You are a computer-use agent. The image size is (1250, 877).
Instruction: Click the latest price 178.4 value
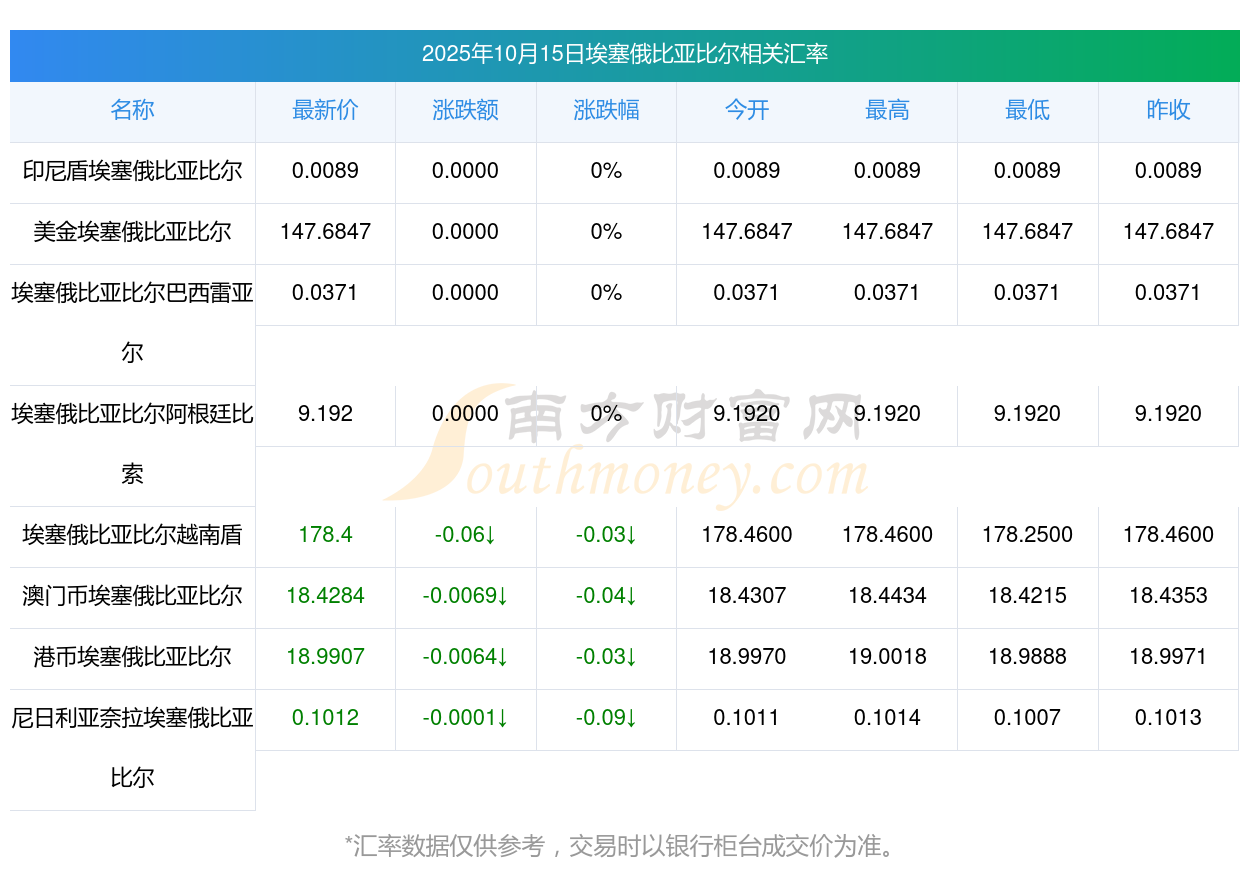(x=325, y=535)
